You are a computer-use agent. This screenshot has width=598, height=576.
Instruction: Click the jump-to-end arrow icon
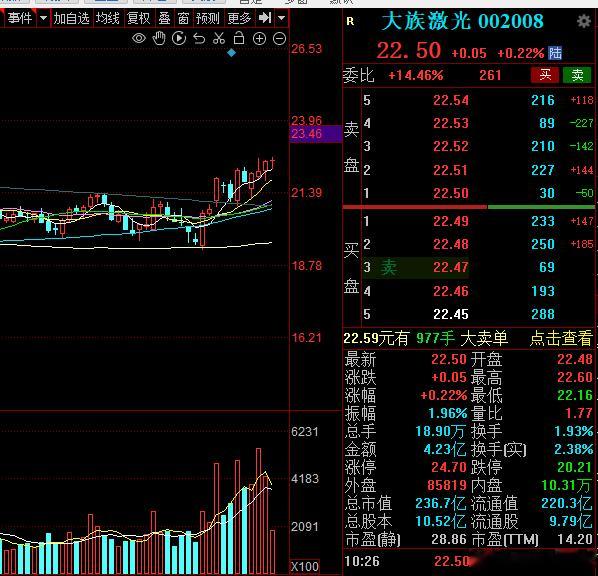tap(265, 18)
